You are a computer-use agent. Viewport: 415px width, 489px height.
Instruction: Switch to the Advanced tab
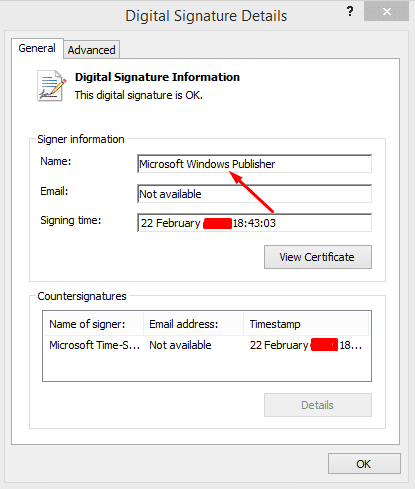(x=91, y=50)
